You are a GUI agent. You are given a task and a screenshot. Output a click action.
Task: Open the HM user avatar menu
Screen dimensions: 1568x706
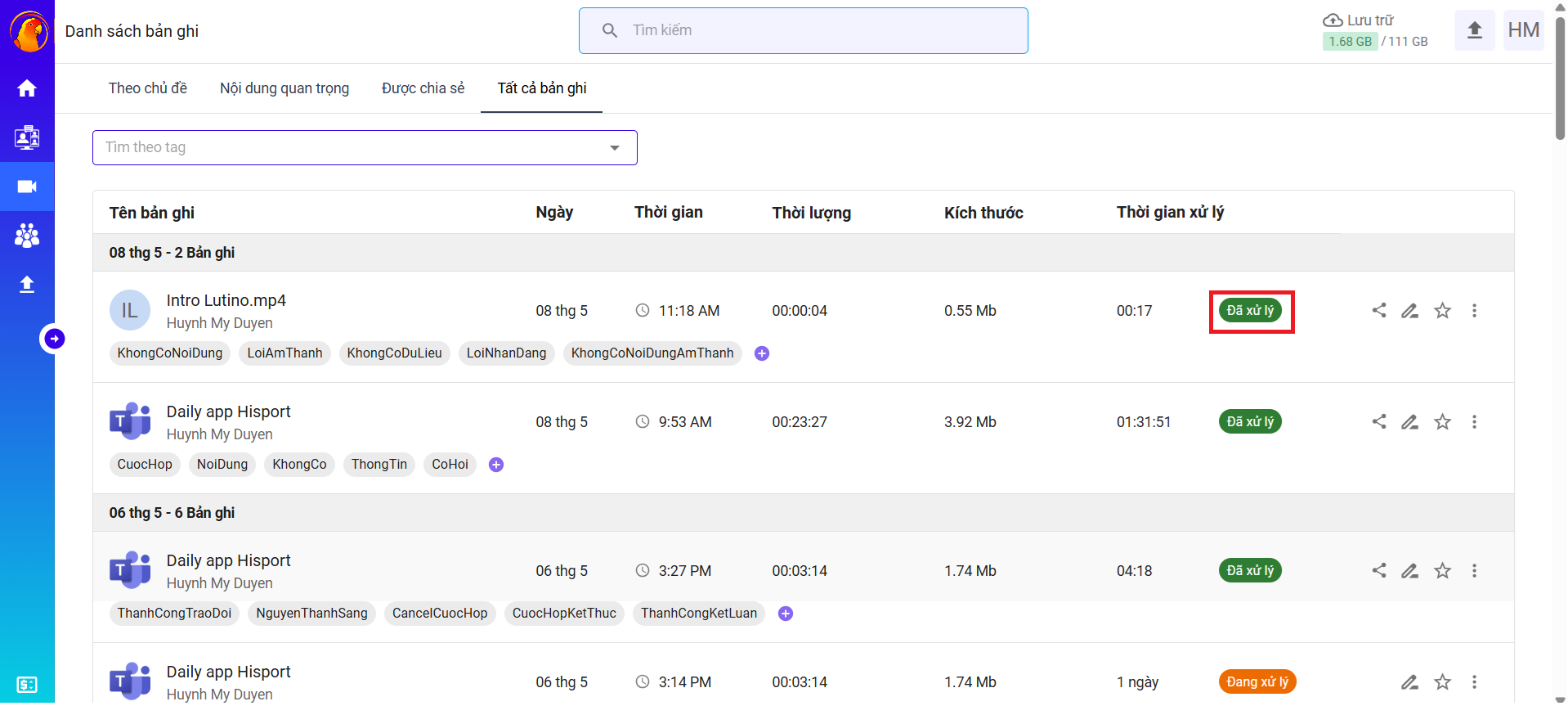coord(1524,30)
